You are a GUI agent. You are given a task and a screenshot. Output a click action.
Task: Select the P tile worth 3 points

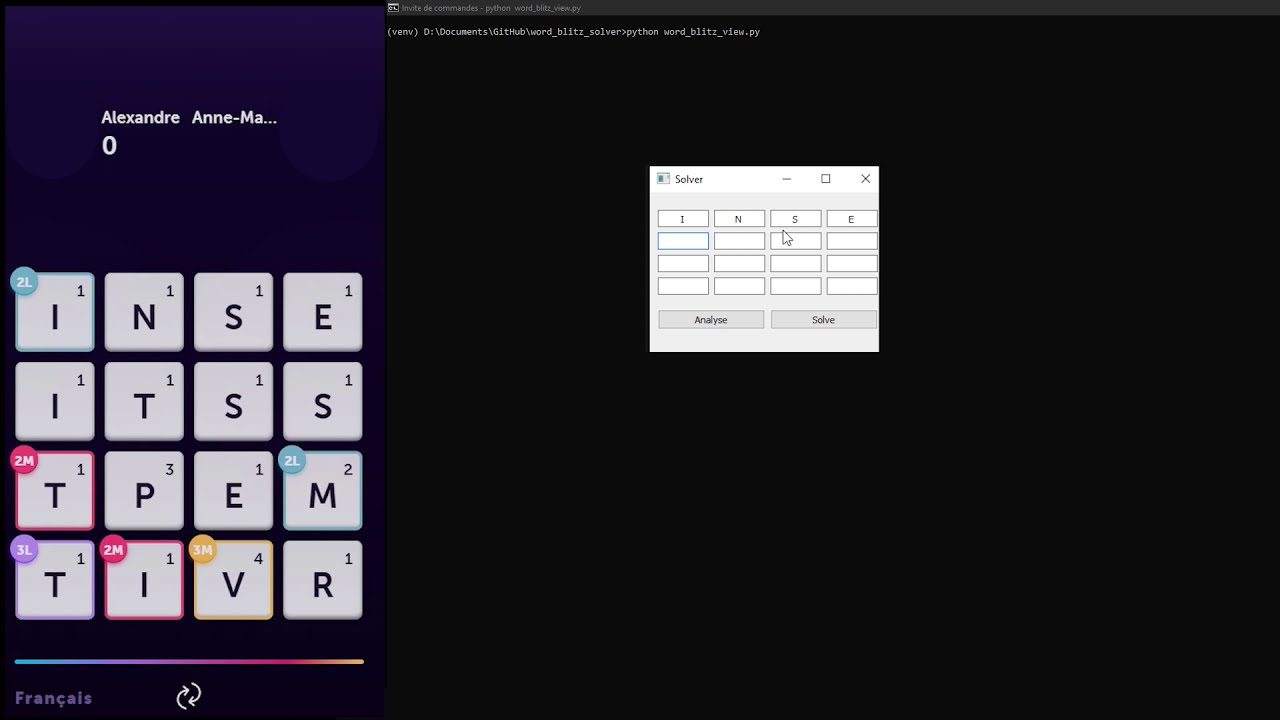pyautogui.click(x=144, y=490)
